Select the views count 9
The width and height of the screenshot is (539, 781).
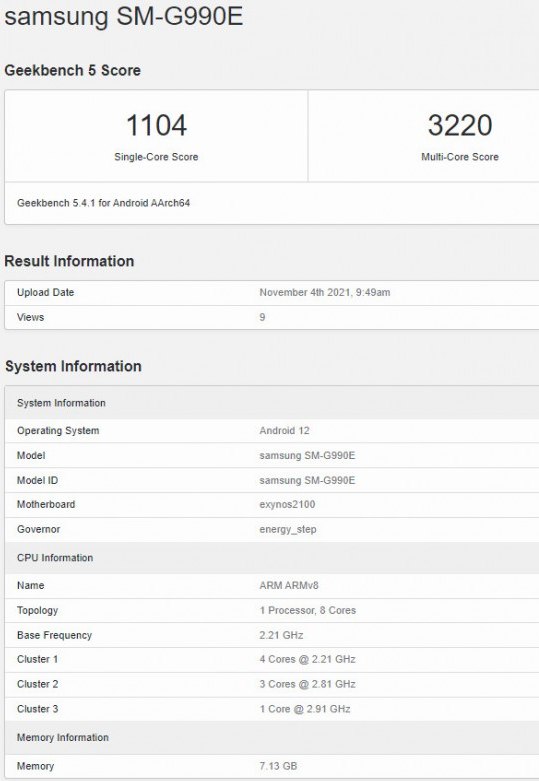262,317
